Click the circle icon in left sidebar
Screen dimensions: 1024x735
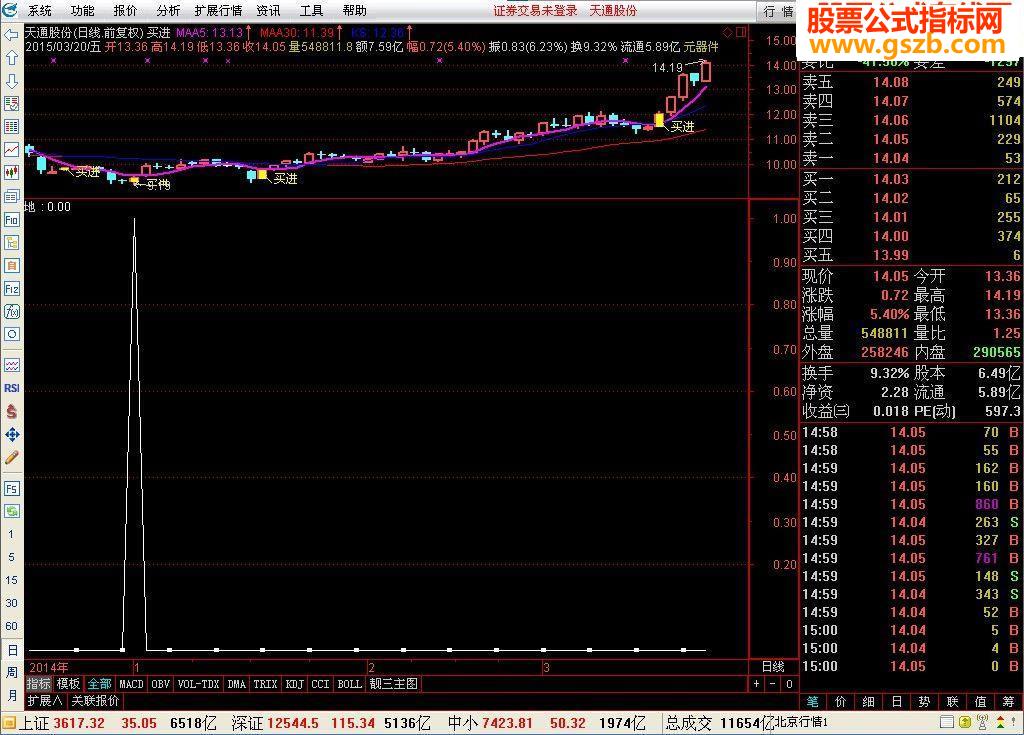click(11, 335)
